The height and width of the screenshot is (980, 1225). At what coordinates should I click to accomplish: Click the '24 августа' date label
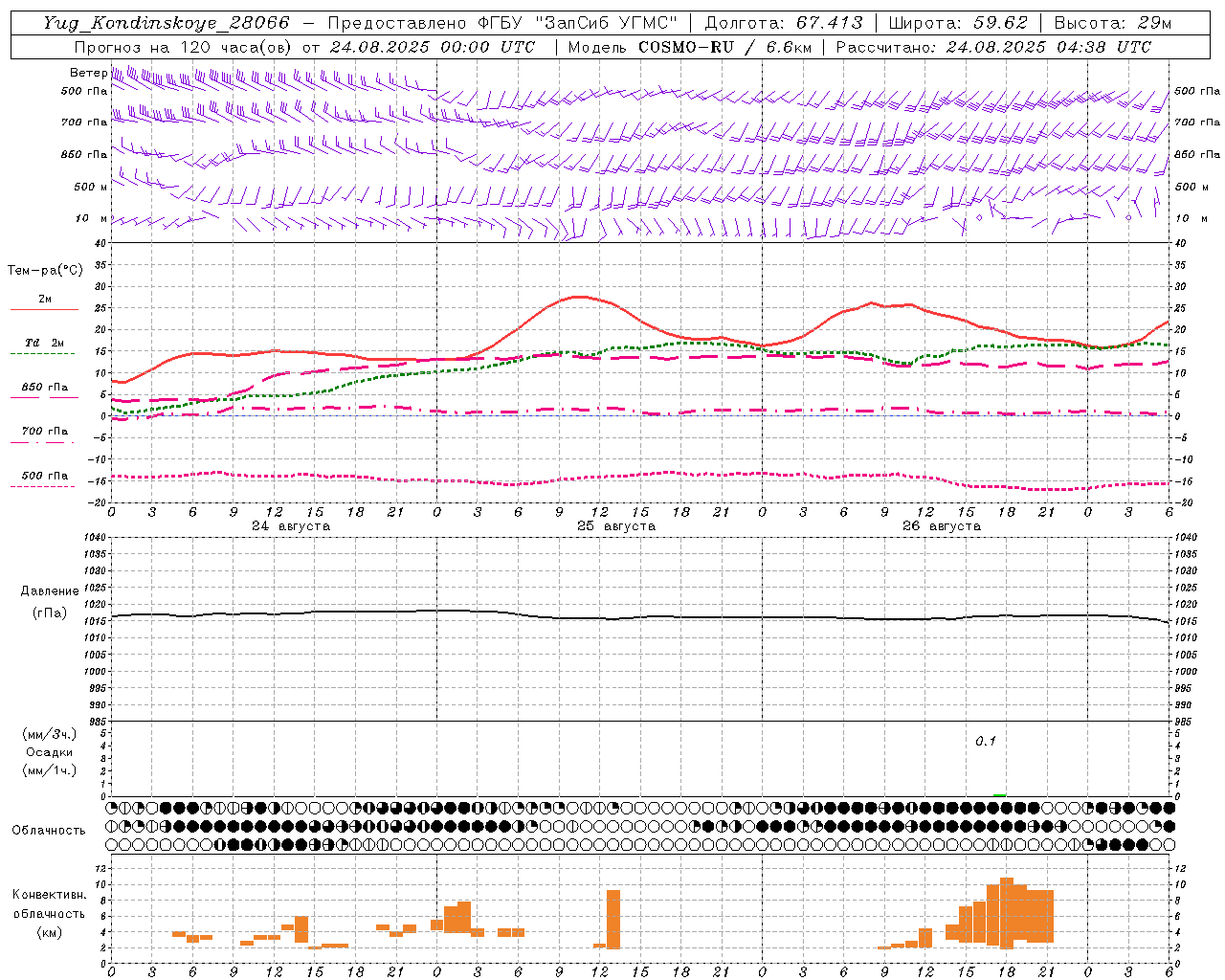point(291,526)
